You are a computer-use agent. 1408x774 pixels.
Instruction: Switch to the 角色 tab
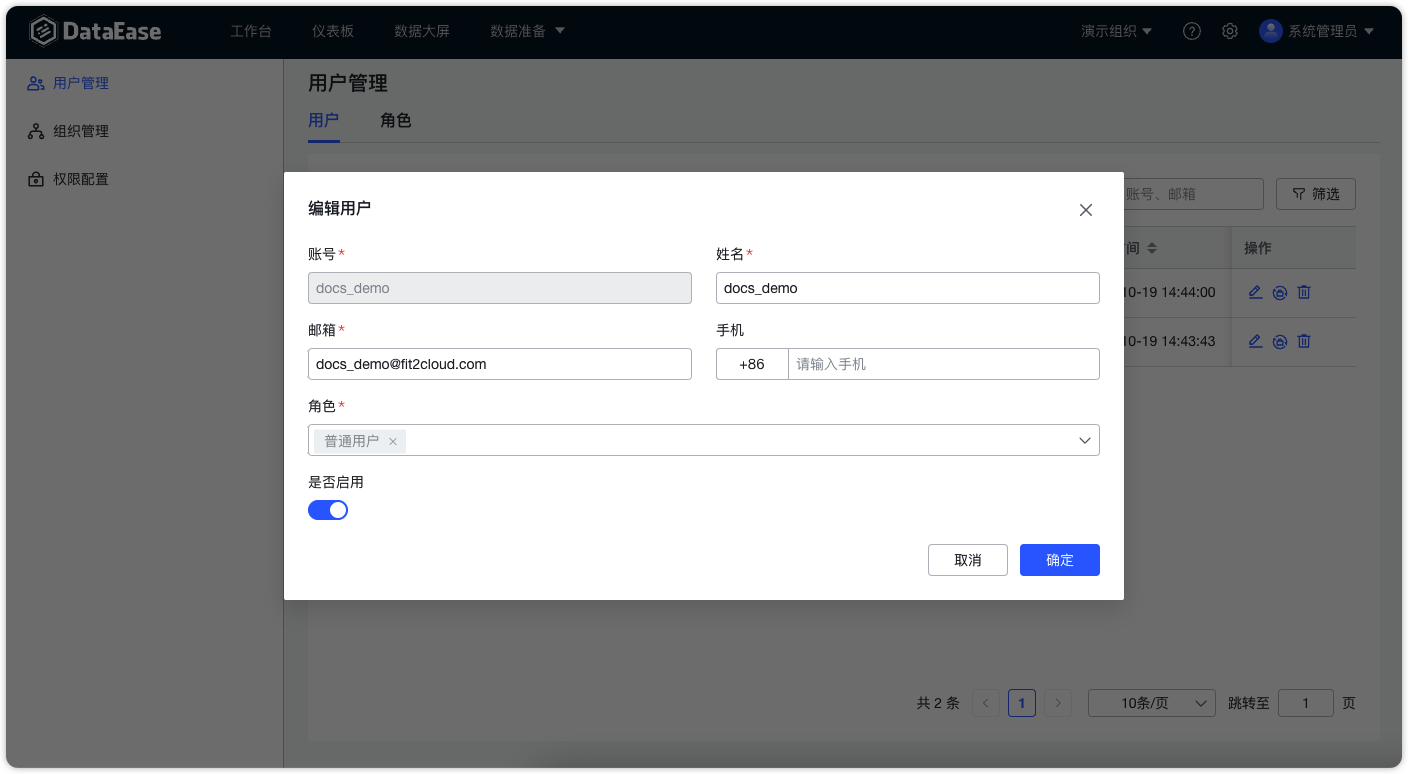396,120
